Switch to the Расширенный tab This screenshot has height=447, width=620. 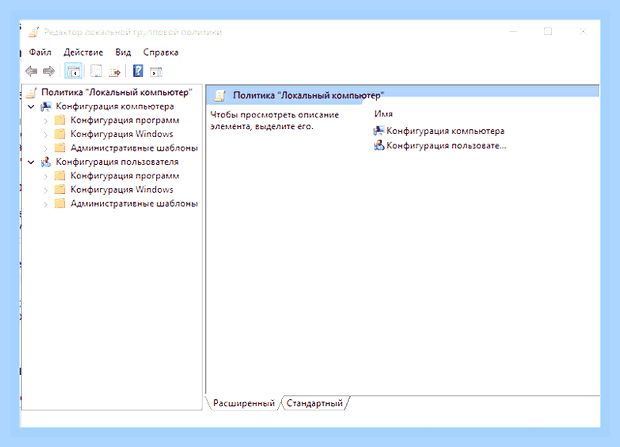point(244,403)
